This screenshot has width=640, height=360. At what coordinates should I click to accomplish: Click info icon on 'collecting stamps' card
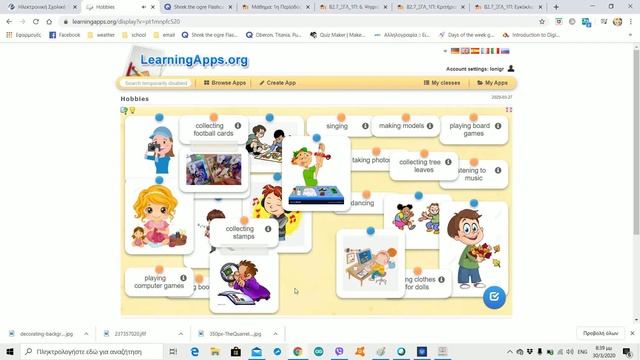[x=268, y=229]
